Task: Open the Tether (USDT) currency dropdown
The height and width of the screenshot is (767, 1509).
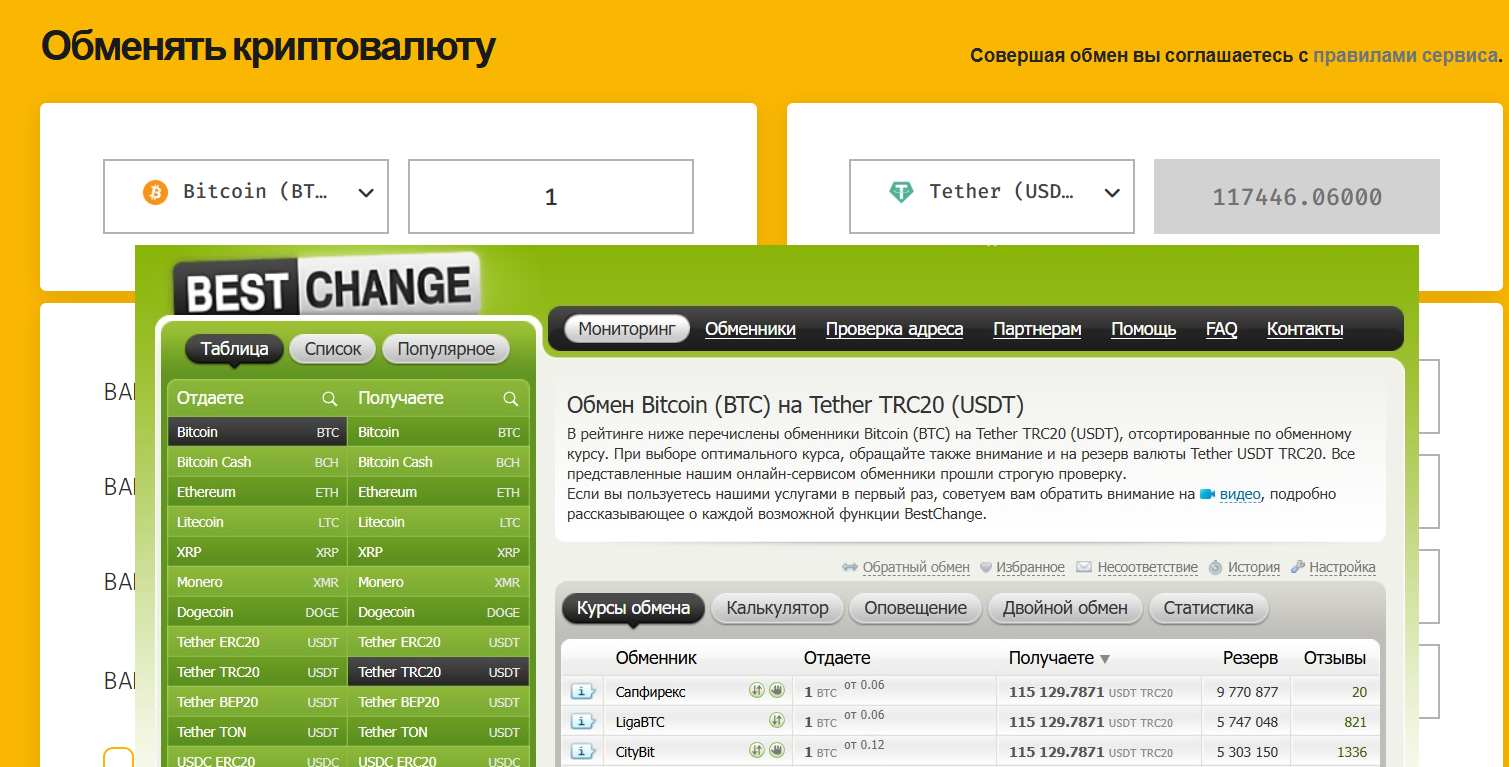Action: pos(992,196)
